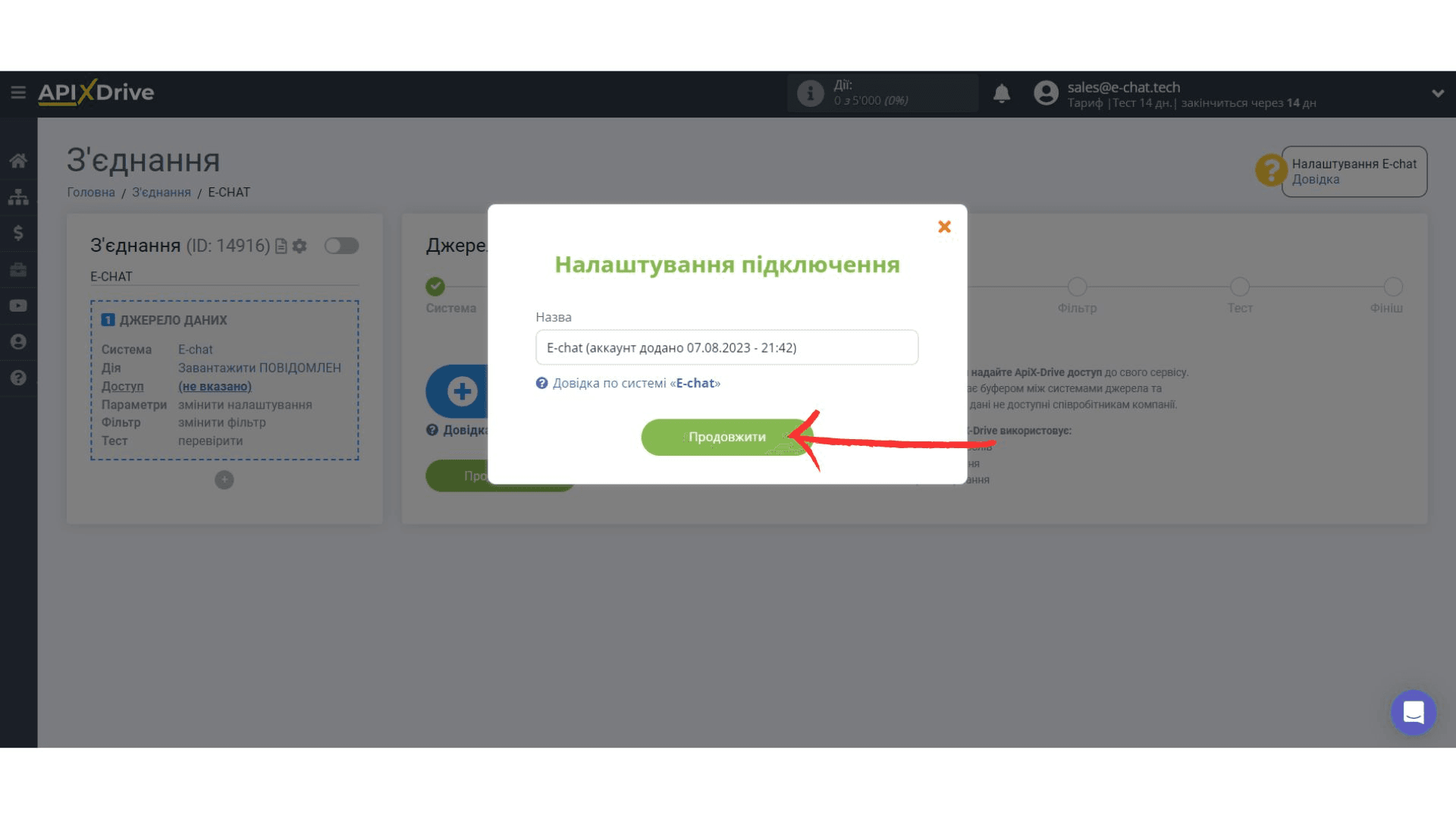Click the E-chat system value link
The height and width of the screenshot is (819, 1456).
coord(195,350)
